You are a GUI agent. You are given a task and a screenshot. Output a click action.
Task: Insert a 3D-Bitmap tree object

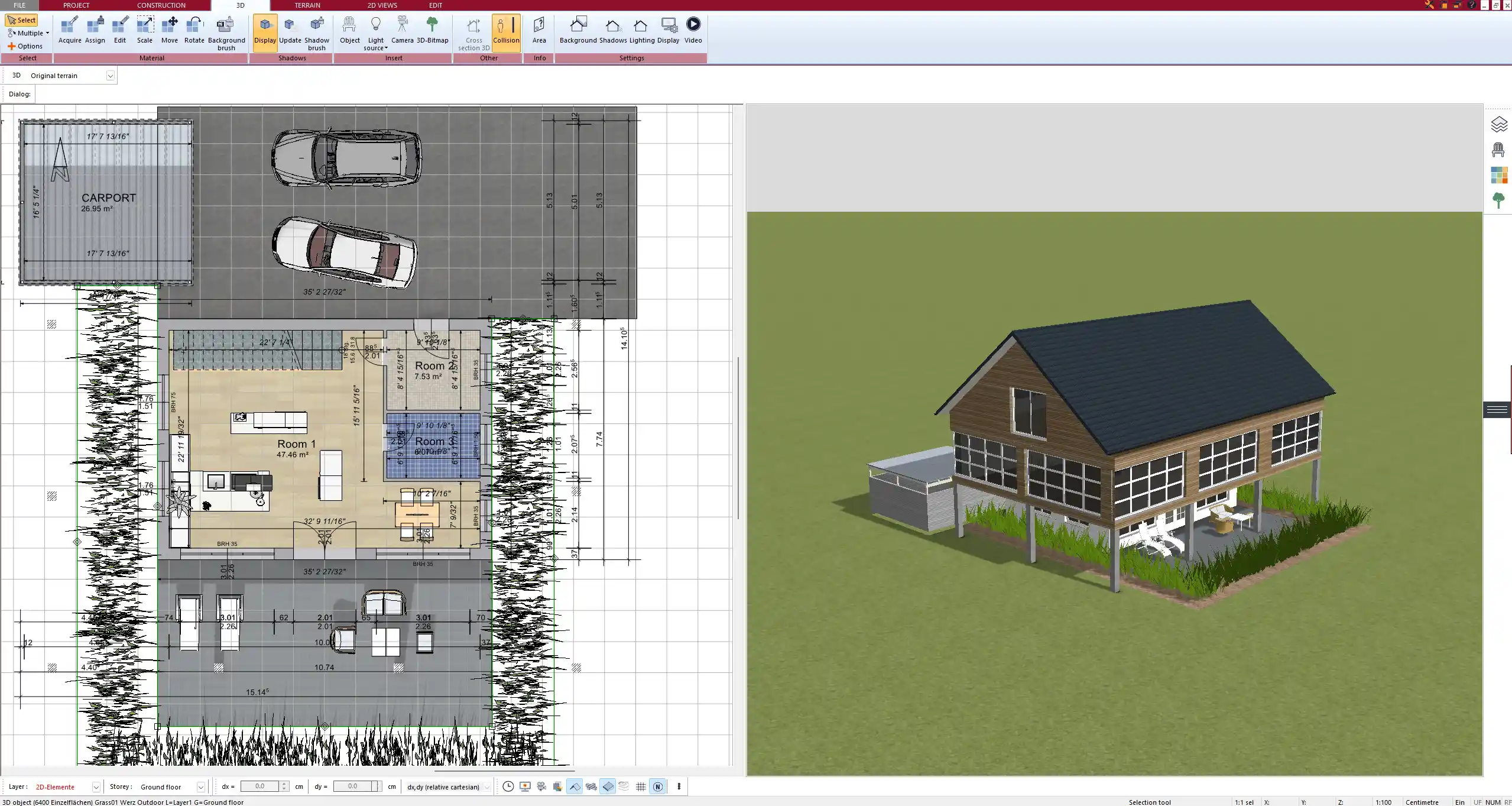tap(432, 30)
